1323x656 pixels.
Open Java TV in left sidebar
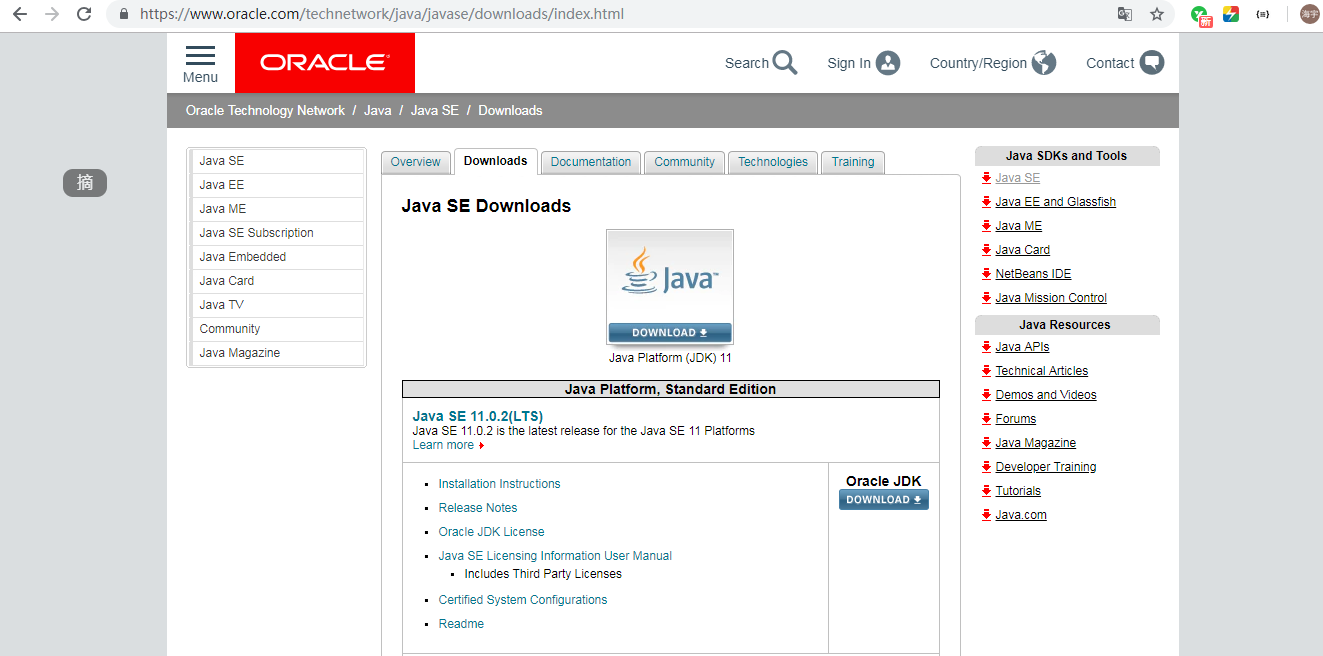[277, 305]
